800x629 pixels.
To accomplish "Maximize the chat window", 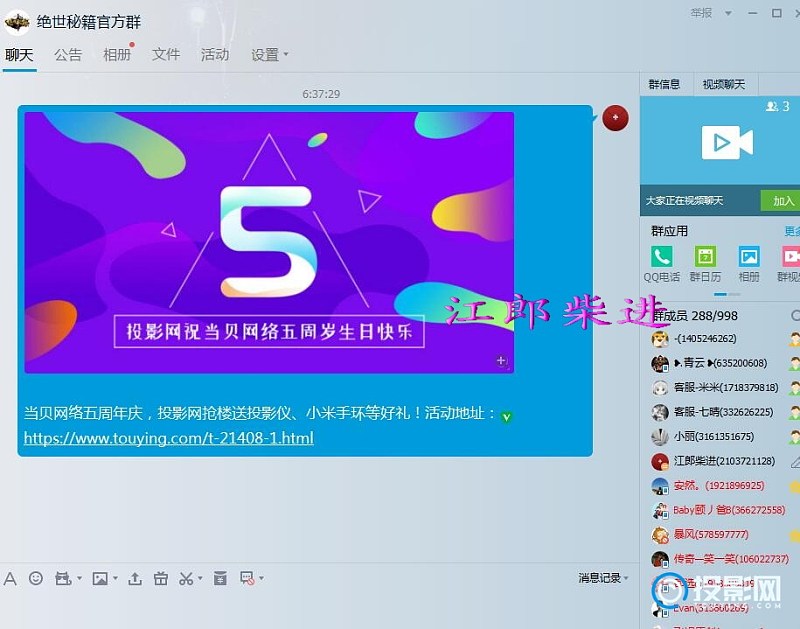I will pyautogui.click(x=777, y=13).
